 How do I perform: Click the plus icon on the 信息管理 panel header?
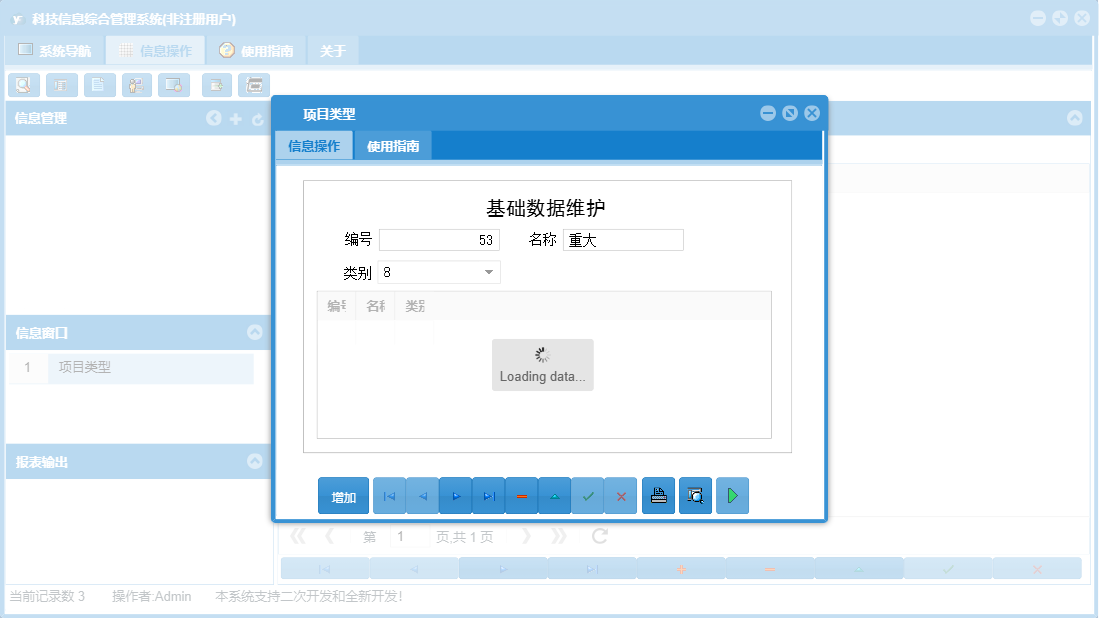pyautogui.click(x=234, y=118)
